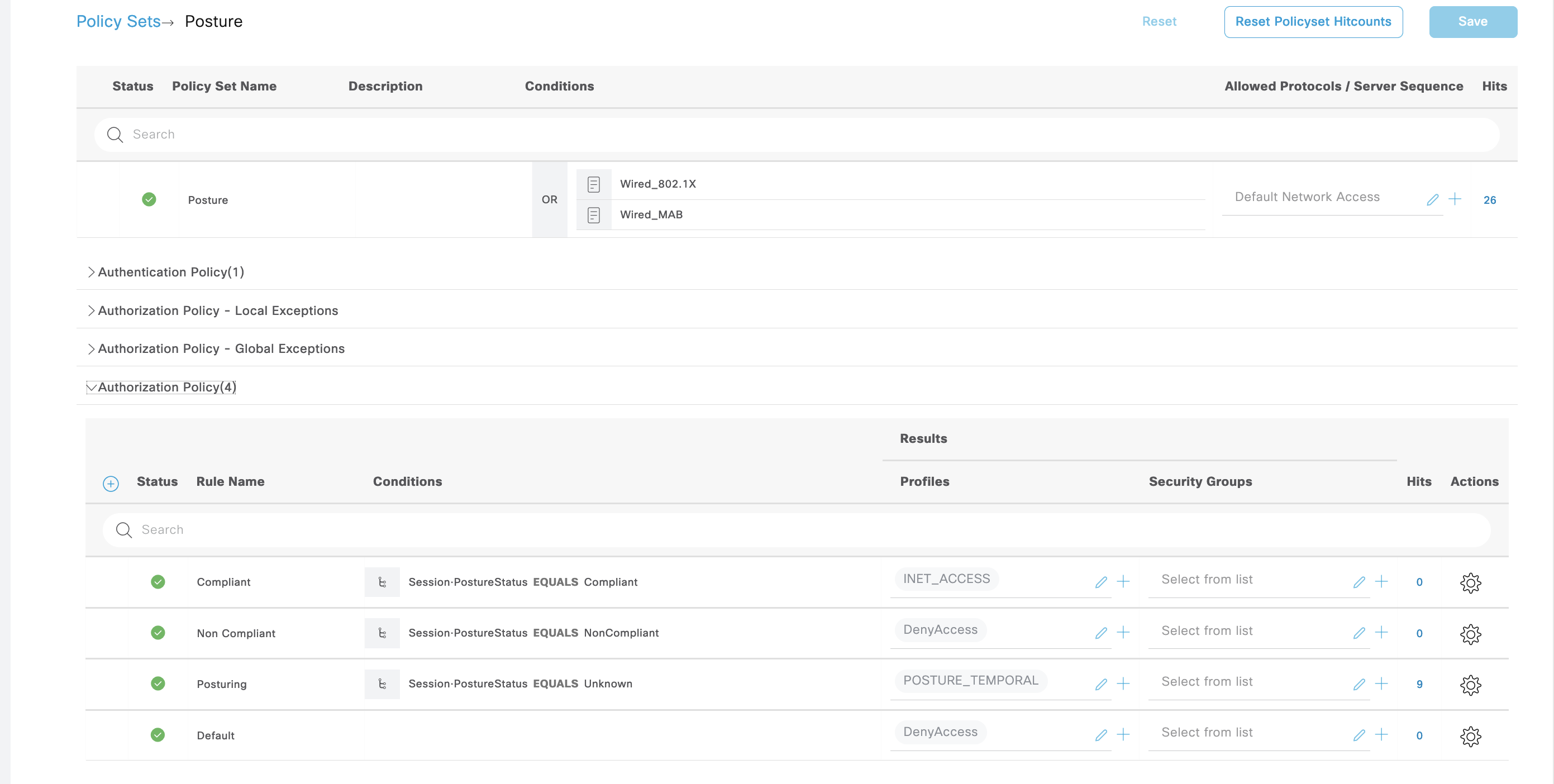Edit Default Network Access pencil icon
This screenshot has width=1554, height=784.
pos(1432,199)
